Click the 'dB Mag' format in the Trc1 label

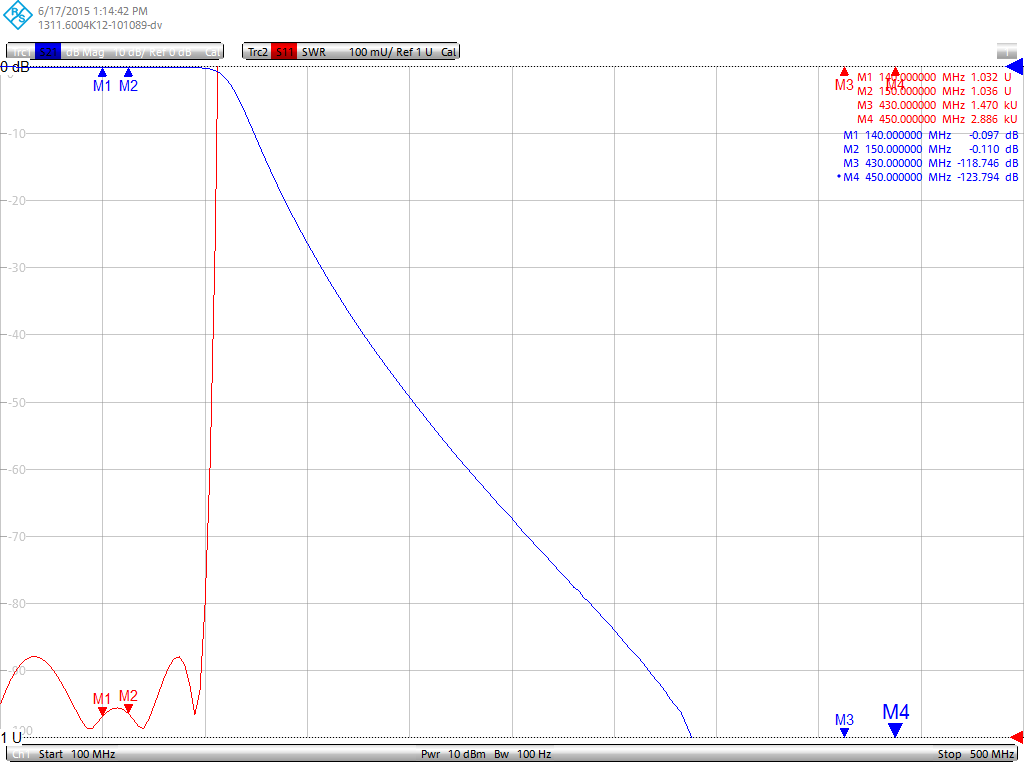85,52
